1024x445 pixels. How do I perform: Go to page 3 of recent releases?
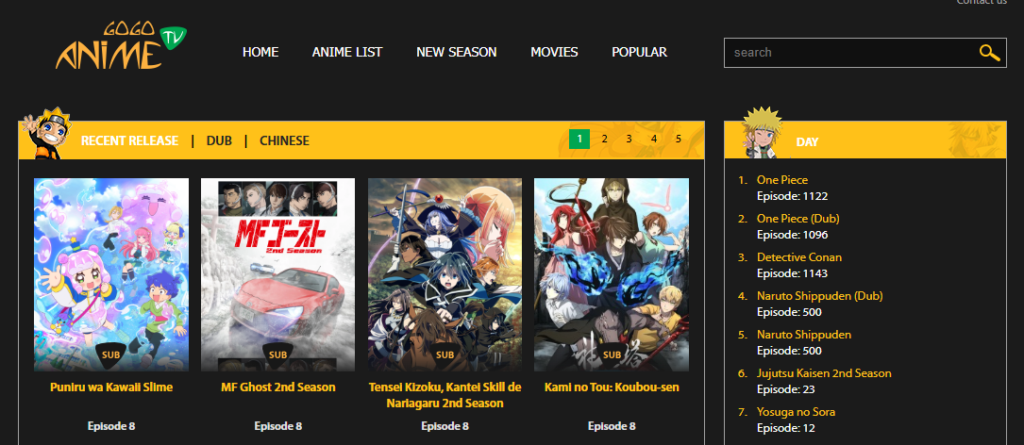pyautogui.click(x=629, y=139)
